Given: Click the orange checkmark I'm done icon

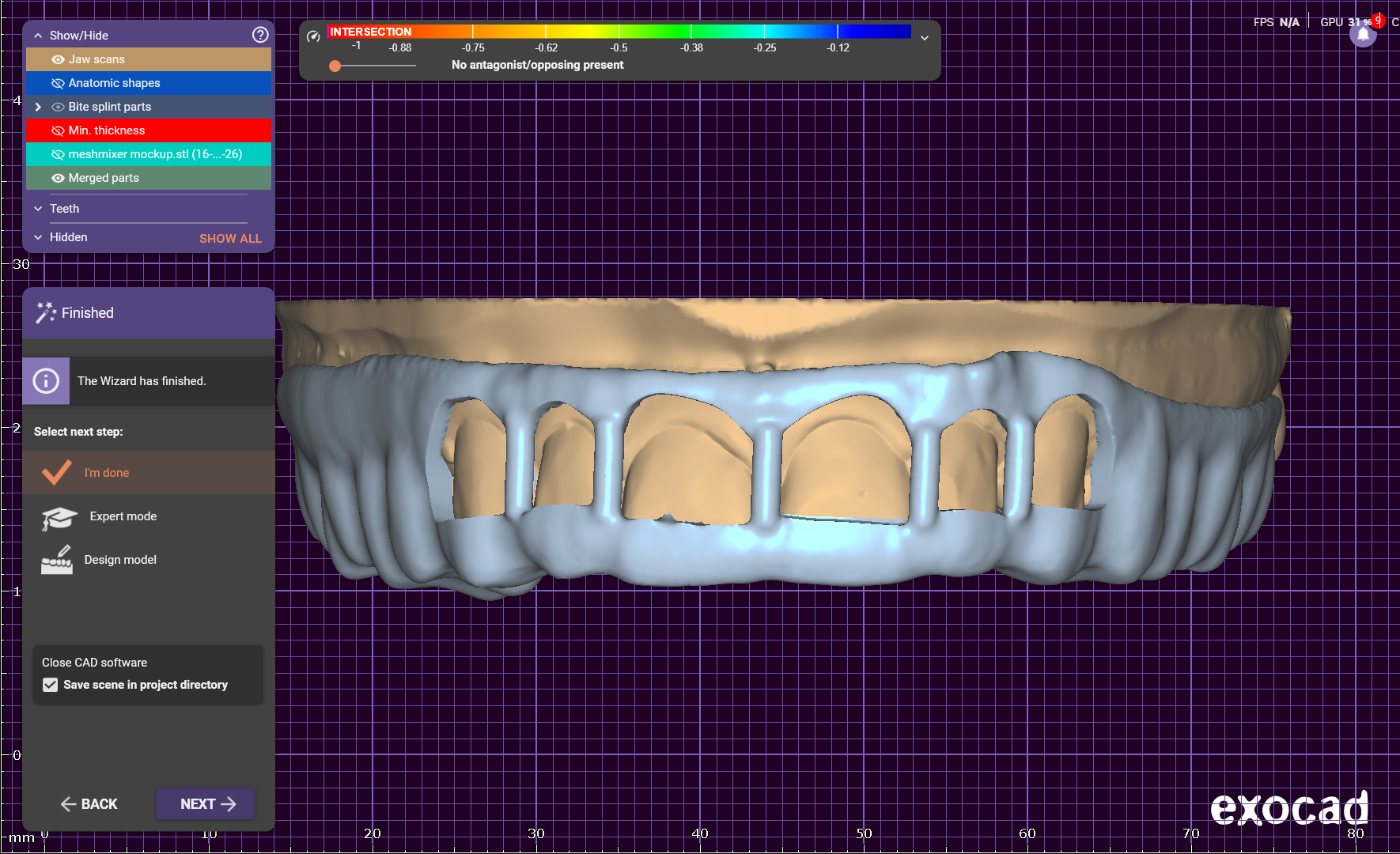Looking at the screenshot, I should tap(57, 472).
